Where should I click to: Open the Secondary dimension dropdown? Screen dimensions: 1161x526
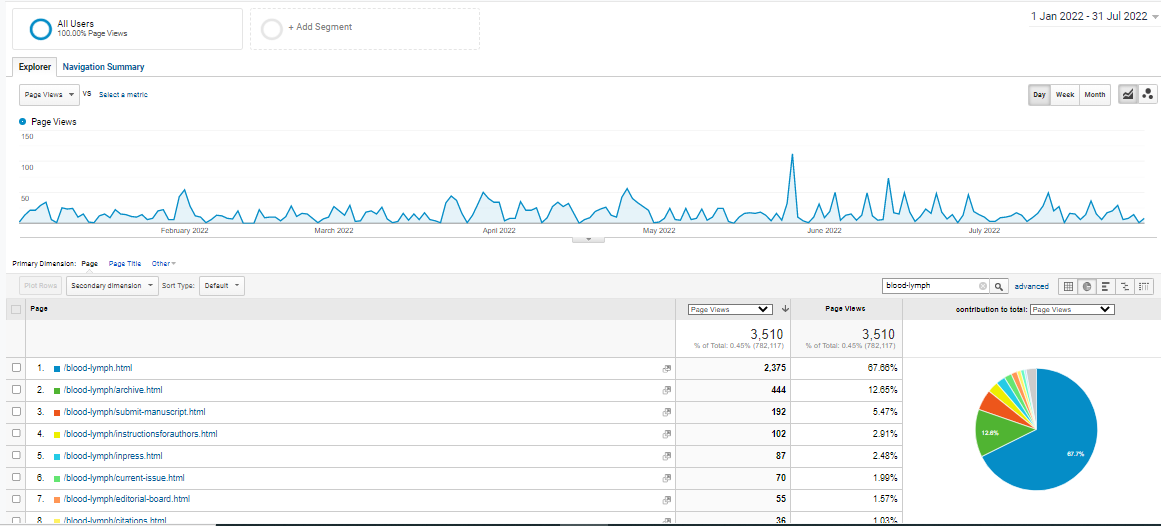point(112,286)
